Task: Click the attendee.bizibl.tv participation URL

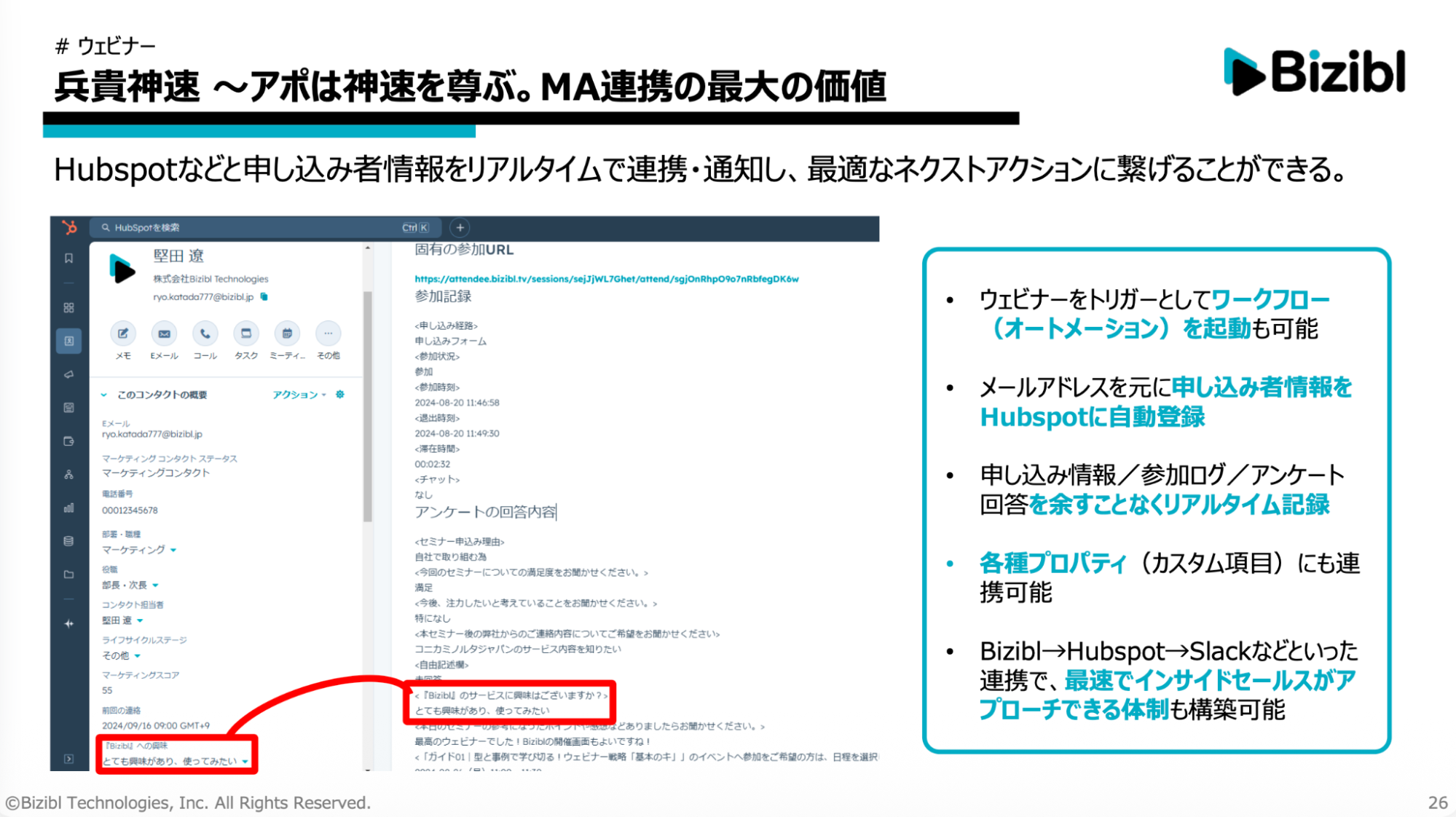Action: pos(606,279)
